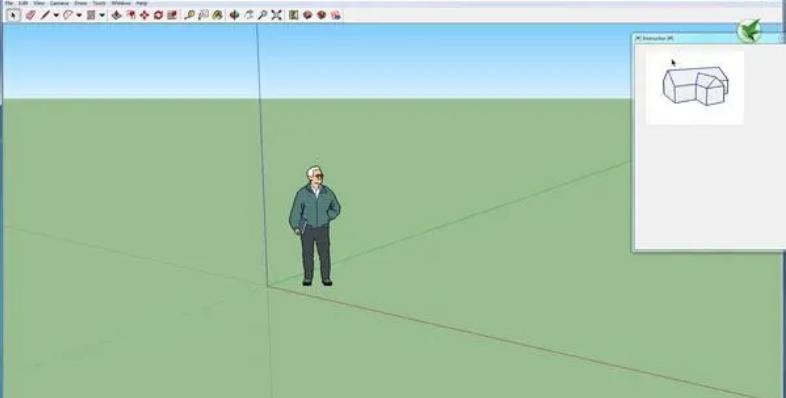Choose the Arc drawing tool
The height and width of the screenshot is (398, 786).
(x=68, y=15)
